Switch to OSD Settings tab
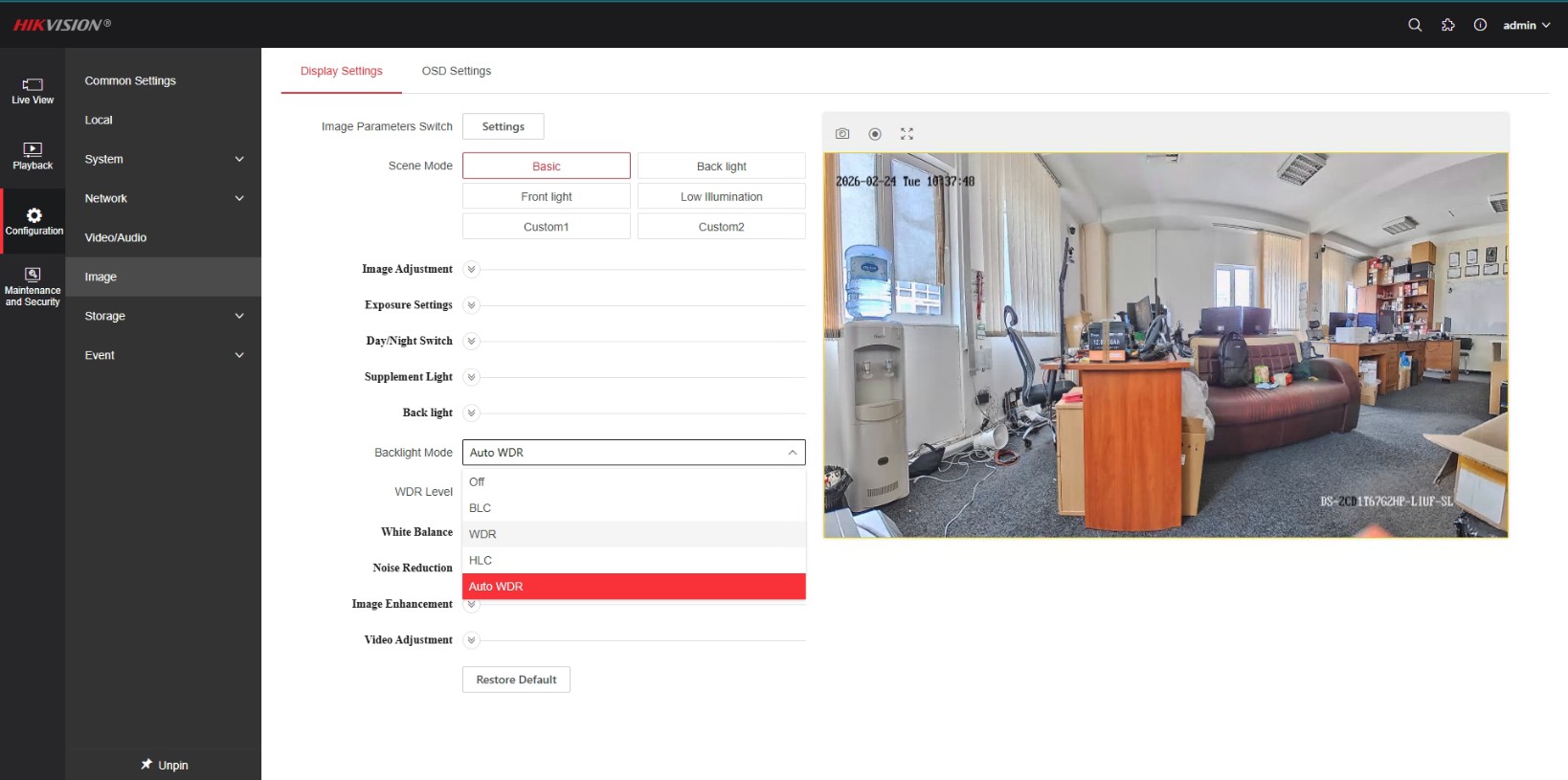This screenshot has width=1568, height=780. (456, 71)
